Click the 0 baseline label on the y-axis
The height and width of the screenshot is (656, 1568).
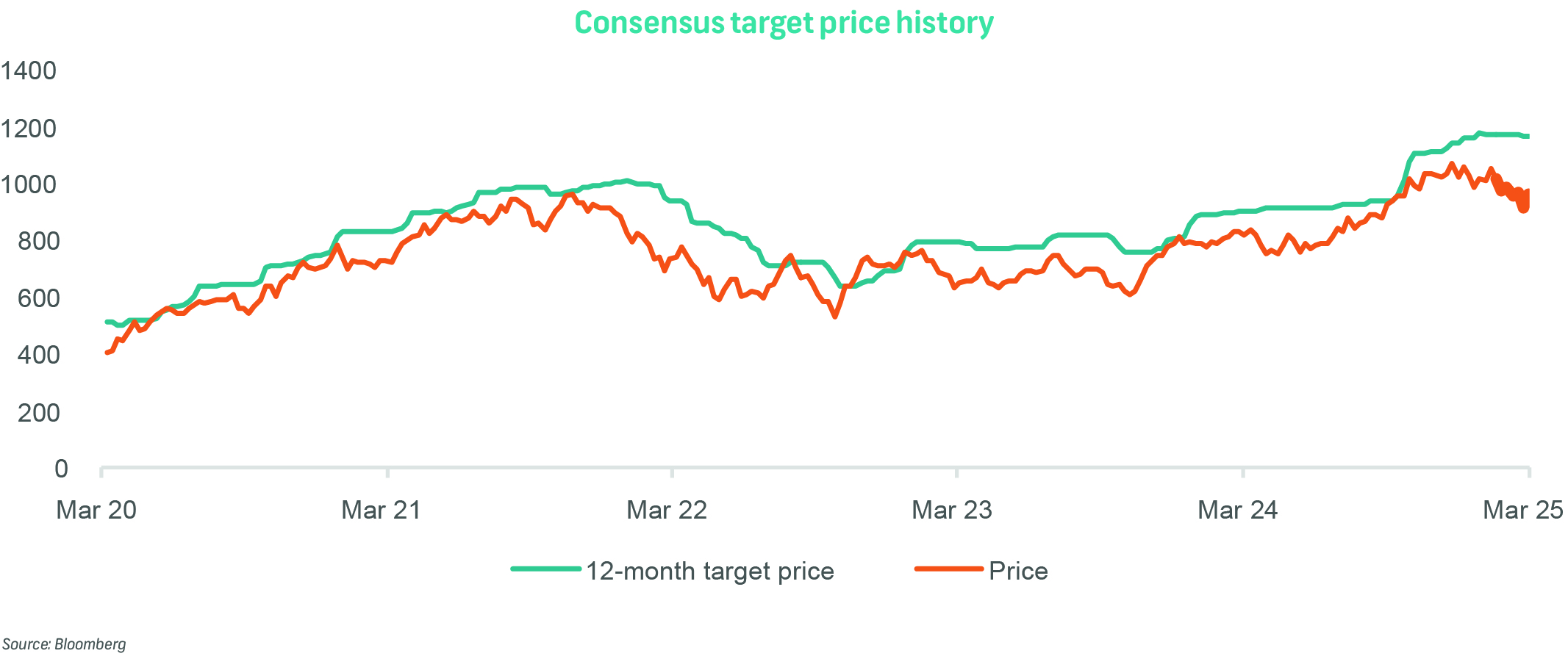coord(61,469)
